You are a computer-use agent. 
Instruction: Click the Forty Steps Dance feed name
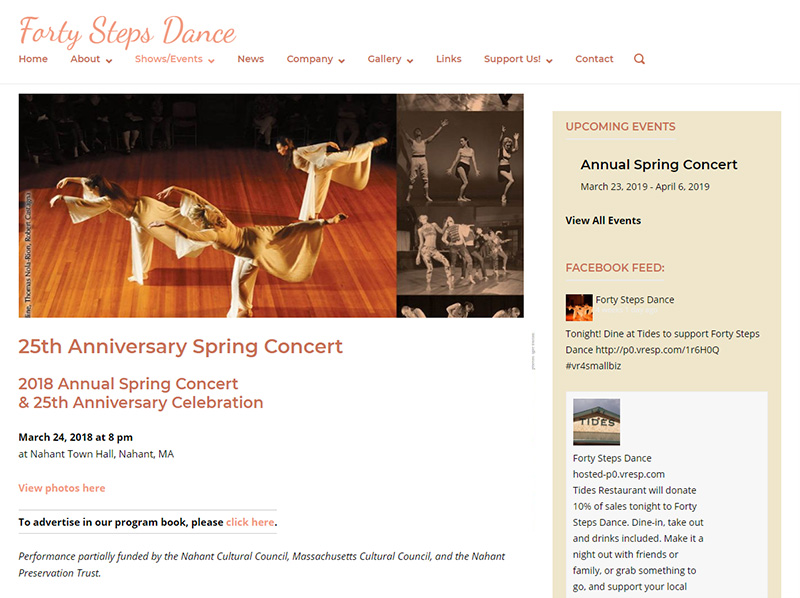[634, 299]
